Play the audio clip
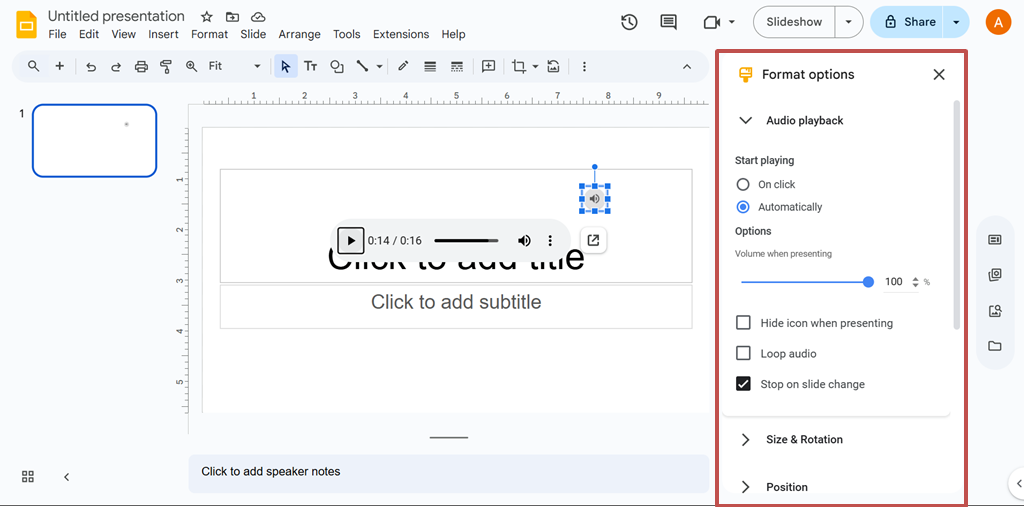Viewport: 1024px width, 507px height. click(351, 240)
